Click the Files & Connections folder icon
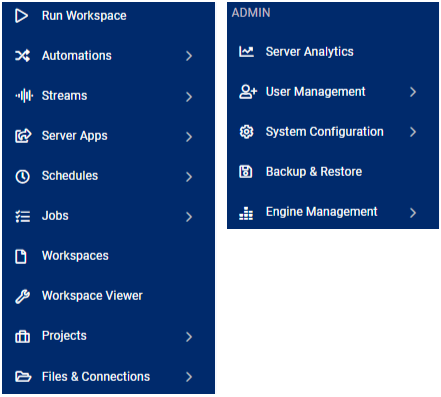 pyautogui.click(x=23, y=377)
